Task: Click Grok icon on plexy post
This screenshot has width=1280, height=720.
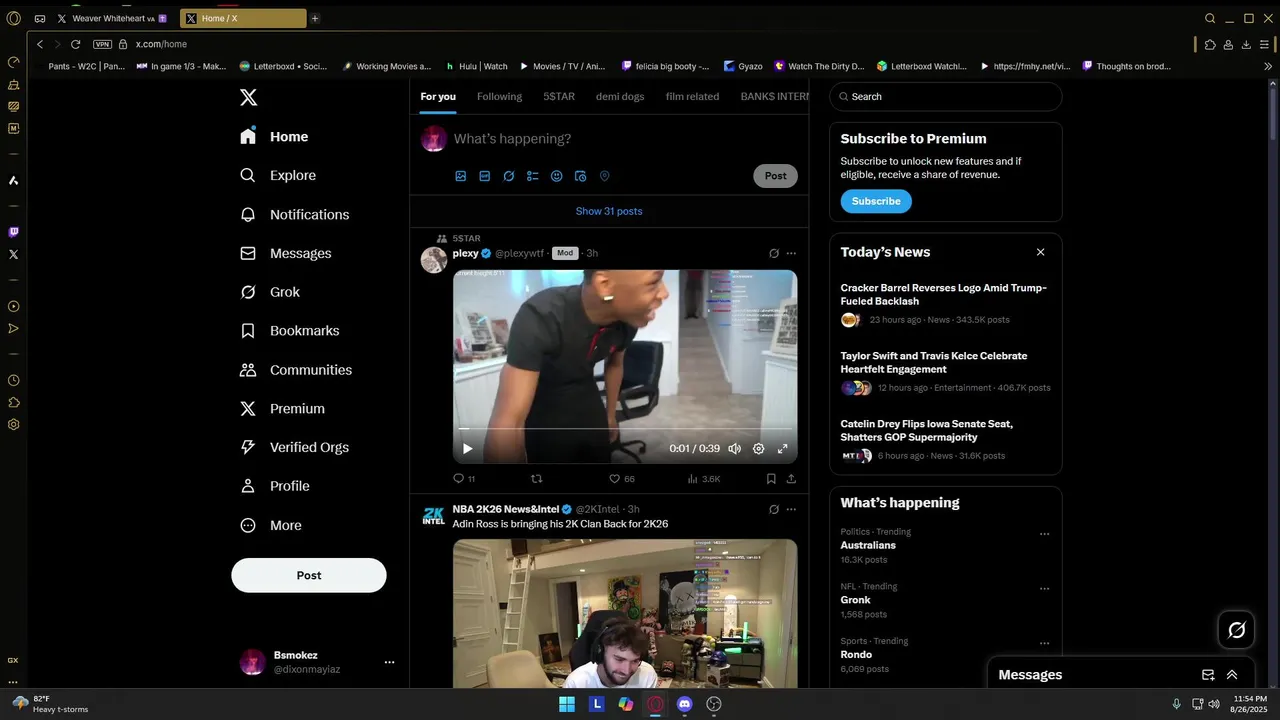Action: (x=774, y=254)
